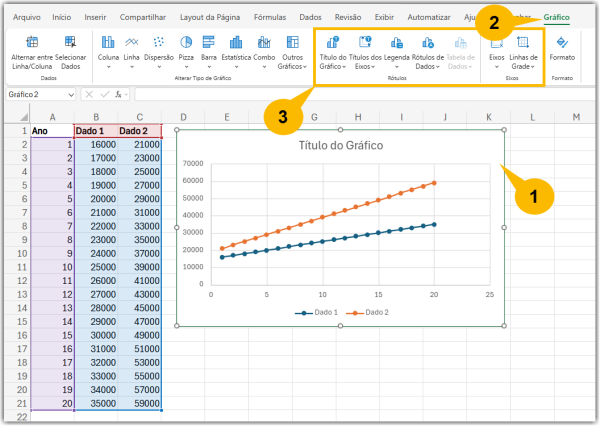Viewport: 600px width, 426px height.
Task: Click Alternar entre Linha/Coluna icon
Action: (31, 43)
